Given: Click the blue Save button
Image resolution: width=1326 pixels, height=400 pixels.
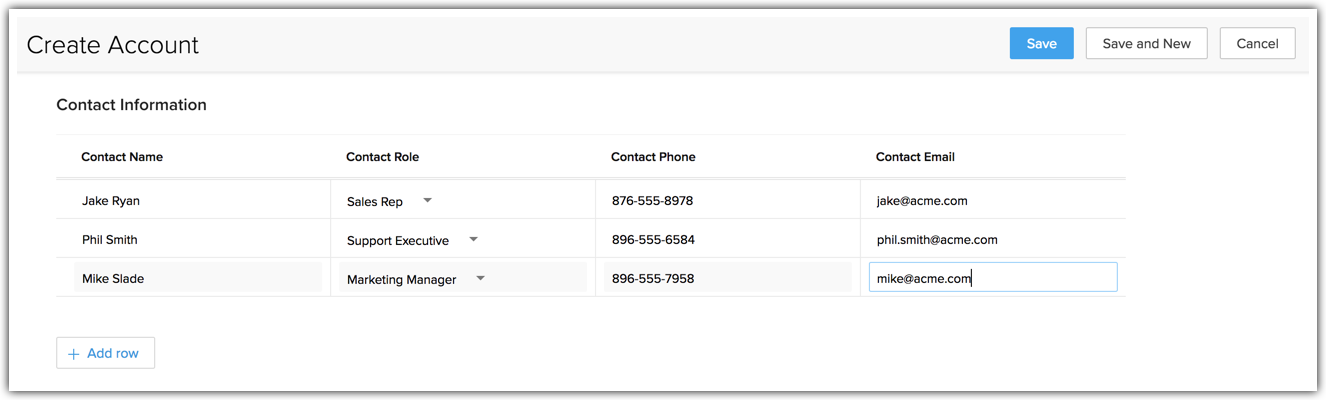Looking at the screenshot, I should 1041,44.
